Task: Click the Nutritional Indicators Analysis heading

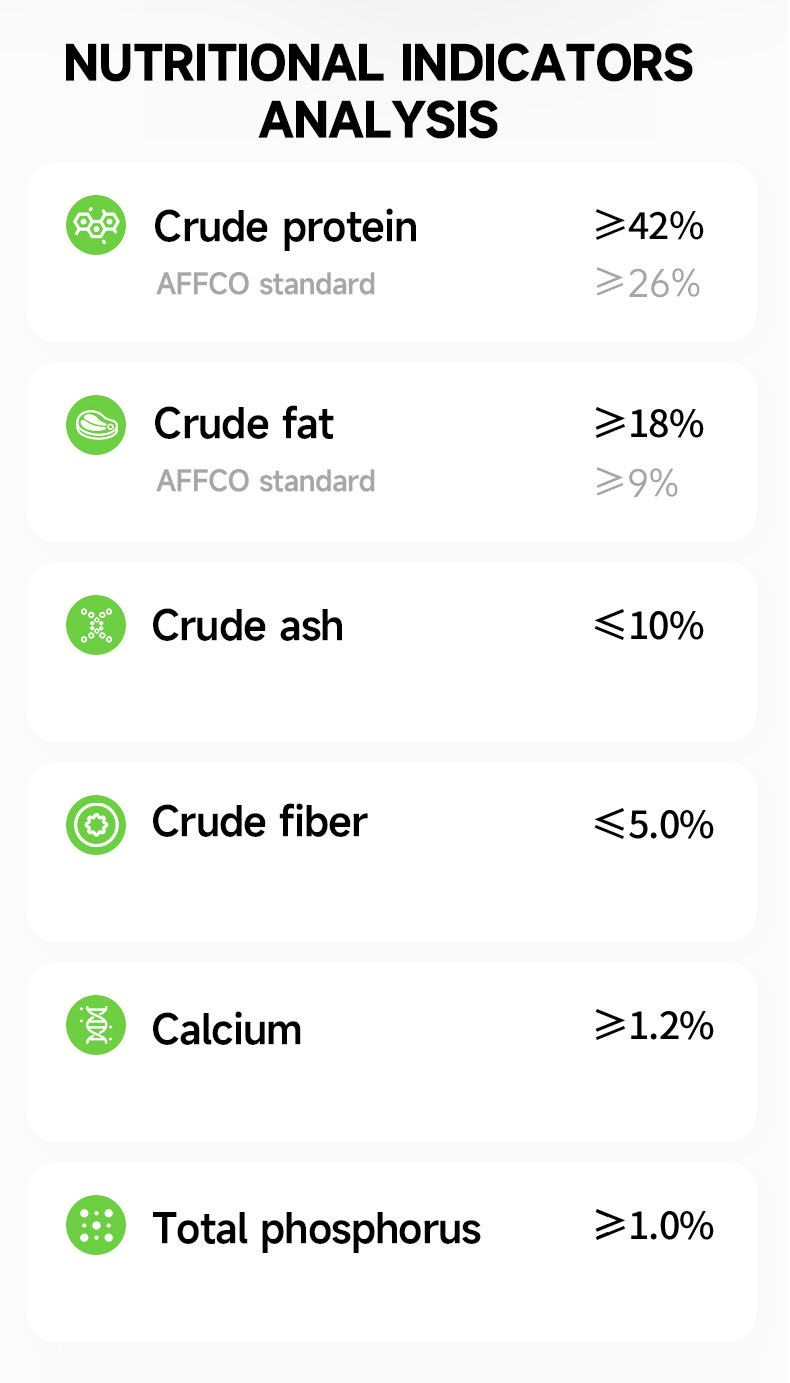Action: [x=379, y=92]
